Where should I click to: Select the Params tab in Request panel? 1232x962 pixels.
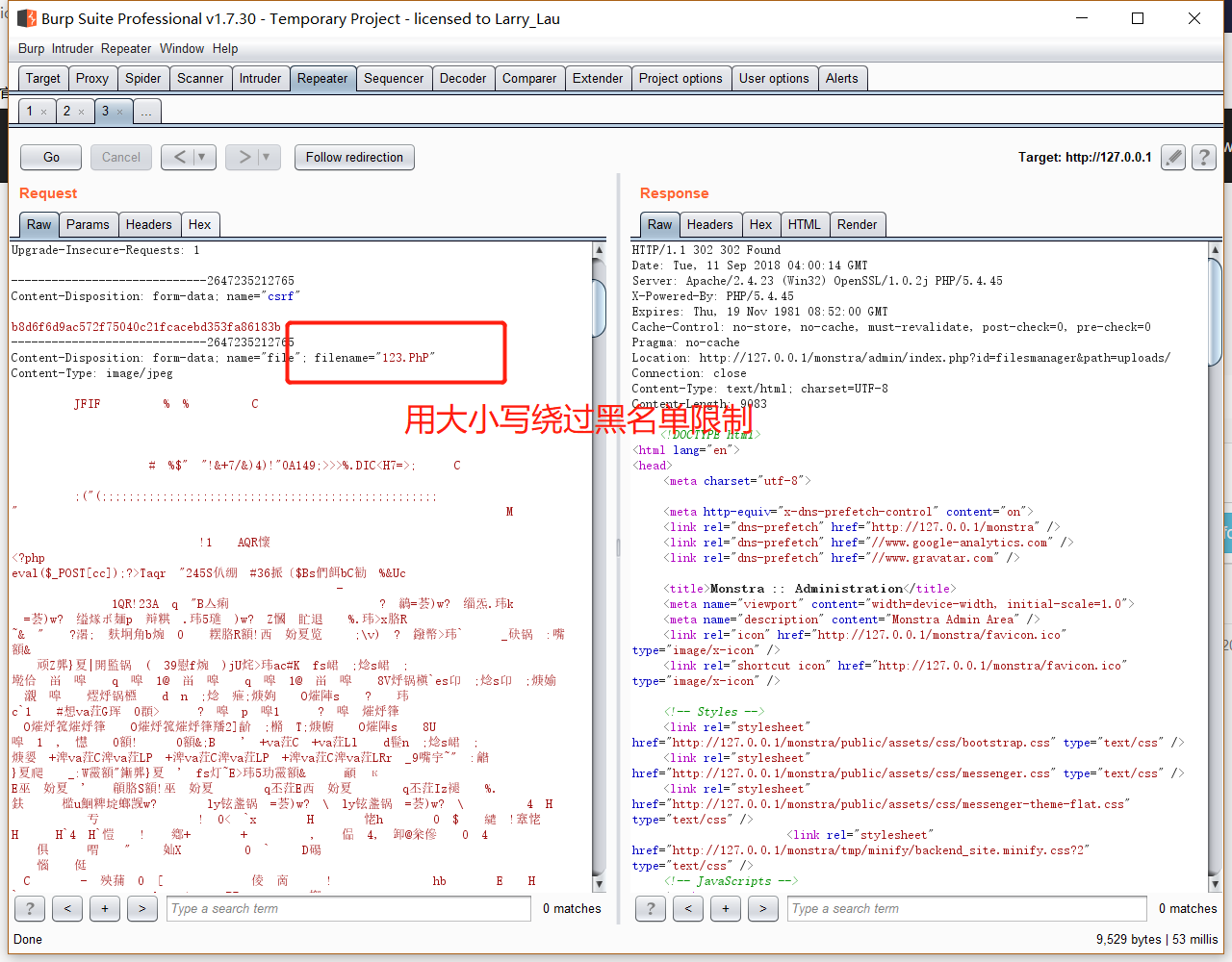88,224
